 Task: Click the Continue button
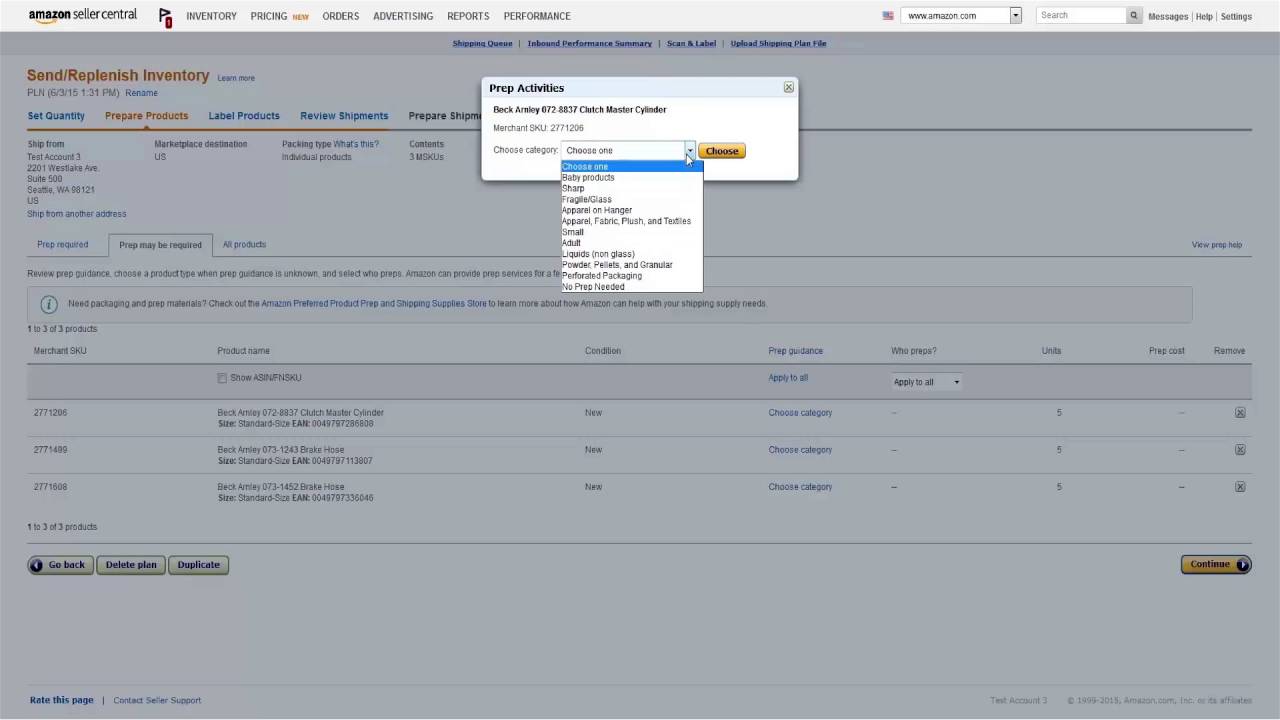coord(1215,565)
